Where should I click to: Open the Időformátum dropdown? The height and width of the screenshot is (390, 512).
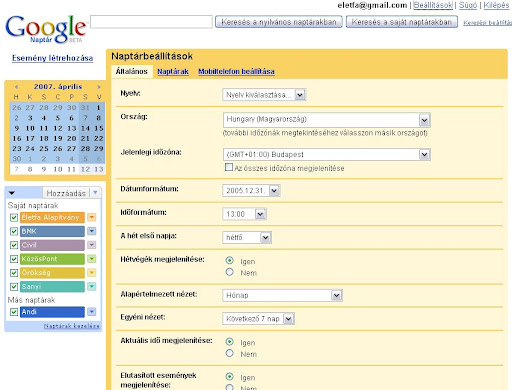click(244, 214)
